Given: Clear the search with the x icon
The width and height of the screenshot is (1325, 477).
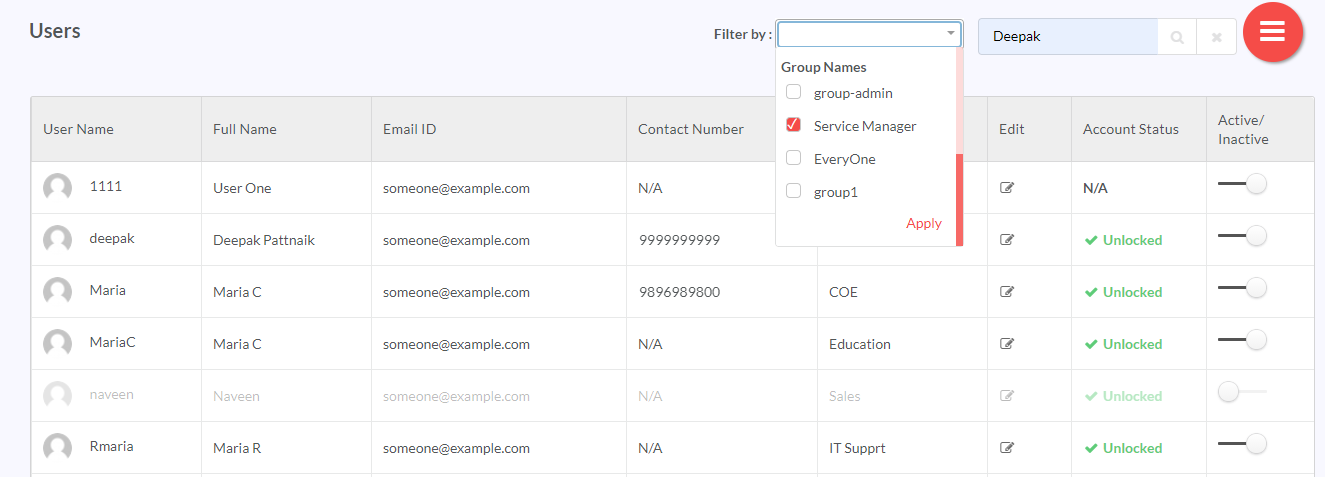Looking at the screenshot, I should tap(1216, 37).
